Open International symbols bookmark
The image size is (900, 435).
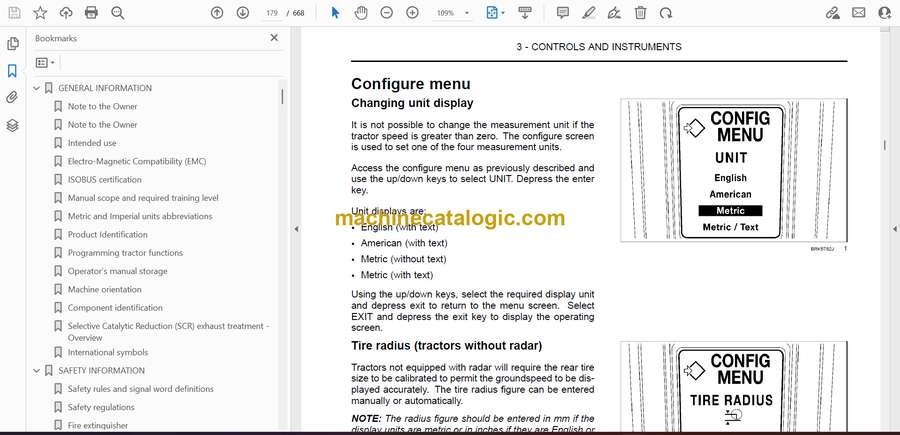coord(108,352)
